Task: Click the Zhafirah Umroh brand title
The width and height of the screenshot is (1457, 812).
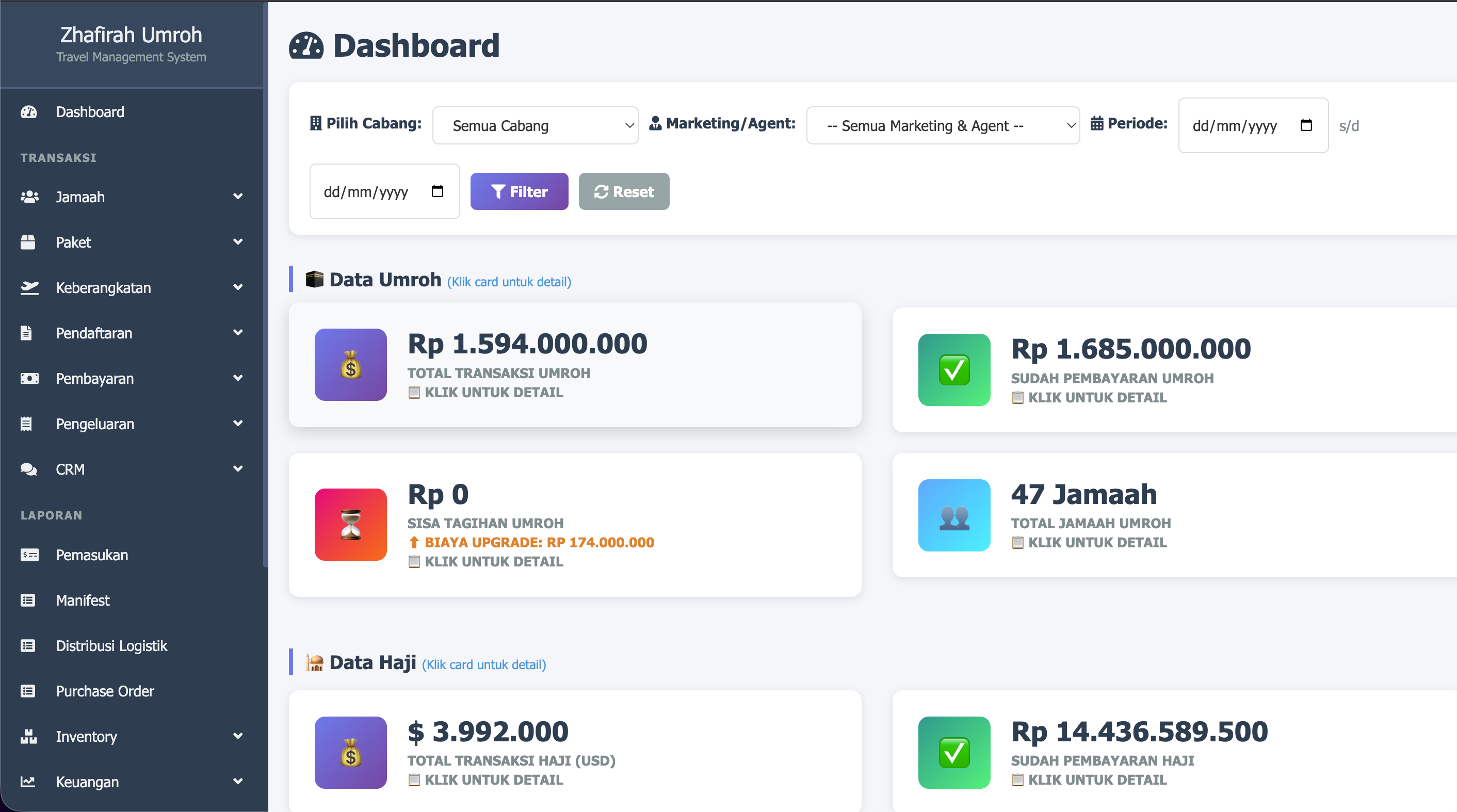Action: [x=131, y=35]
